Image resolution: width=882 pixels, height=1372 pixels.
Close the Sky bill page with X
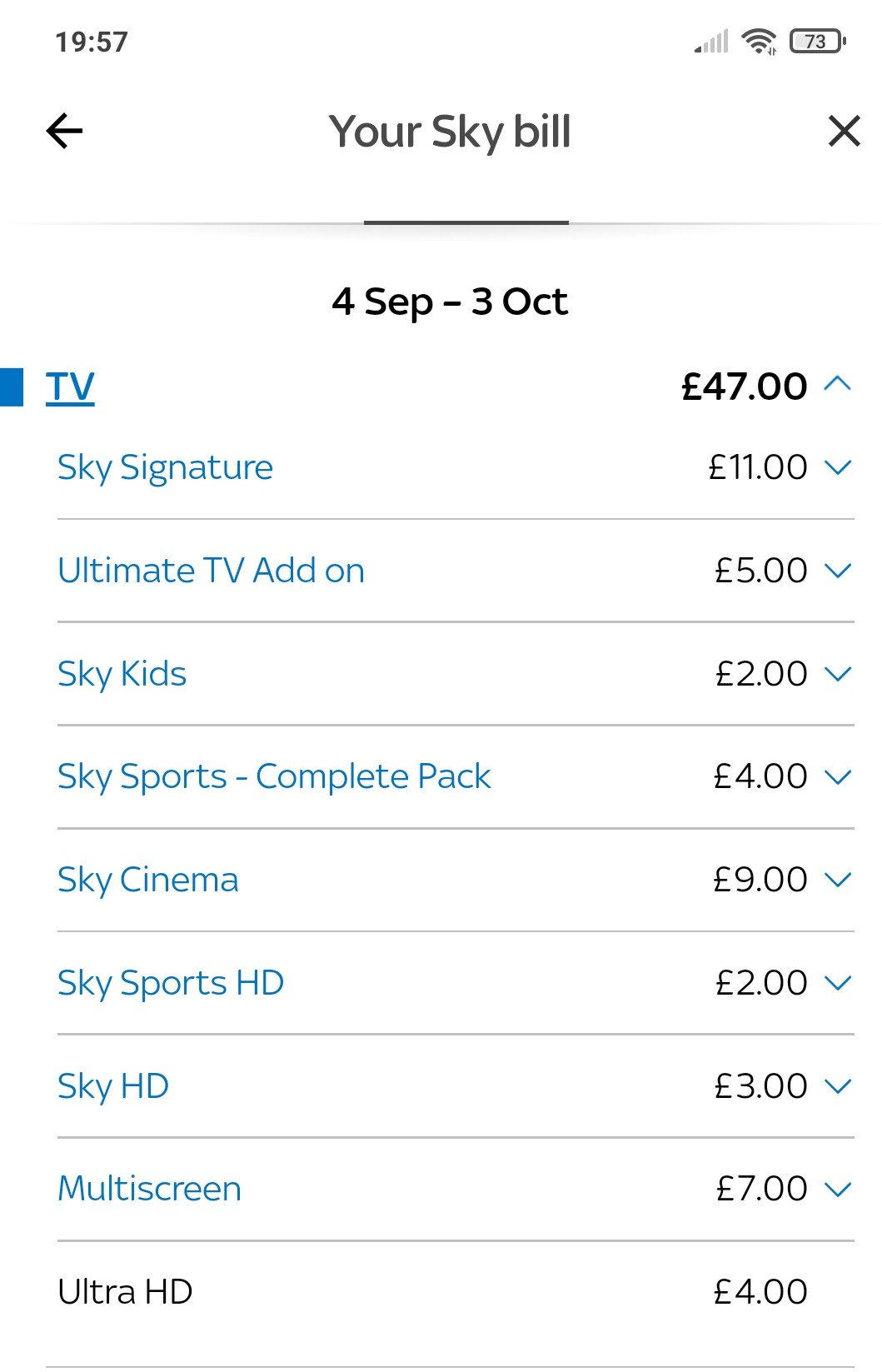(844, 131)
